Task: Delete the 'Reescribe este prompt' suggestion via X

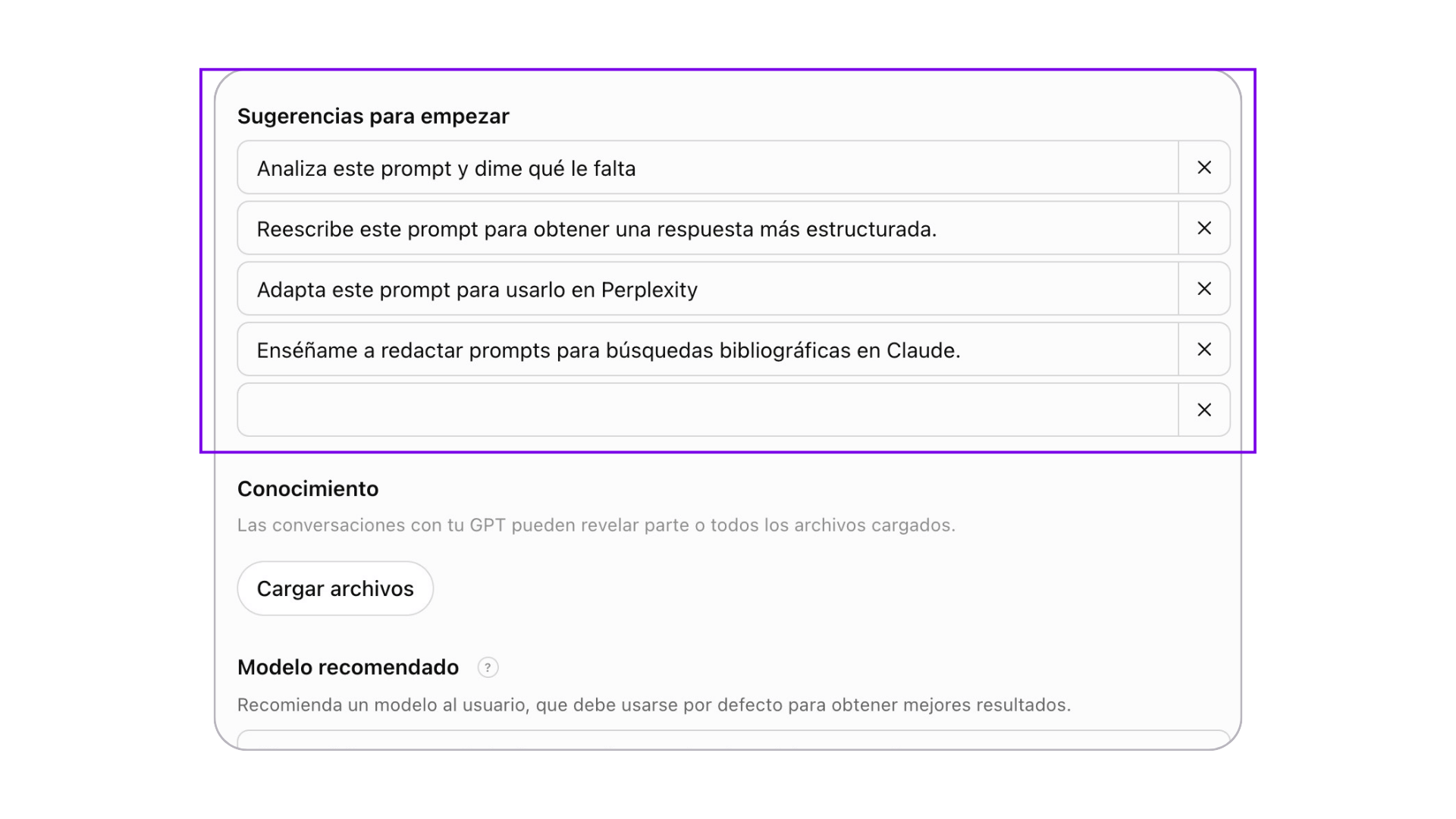Action: pos(1204,228)
